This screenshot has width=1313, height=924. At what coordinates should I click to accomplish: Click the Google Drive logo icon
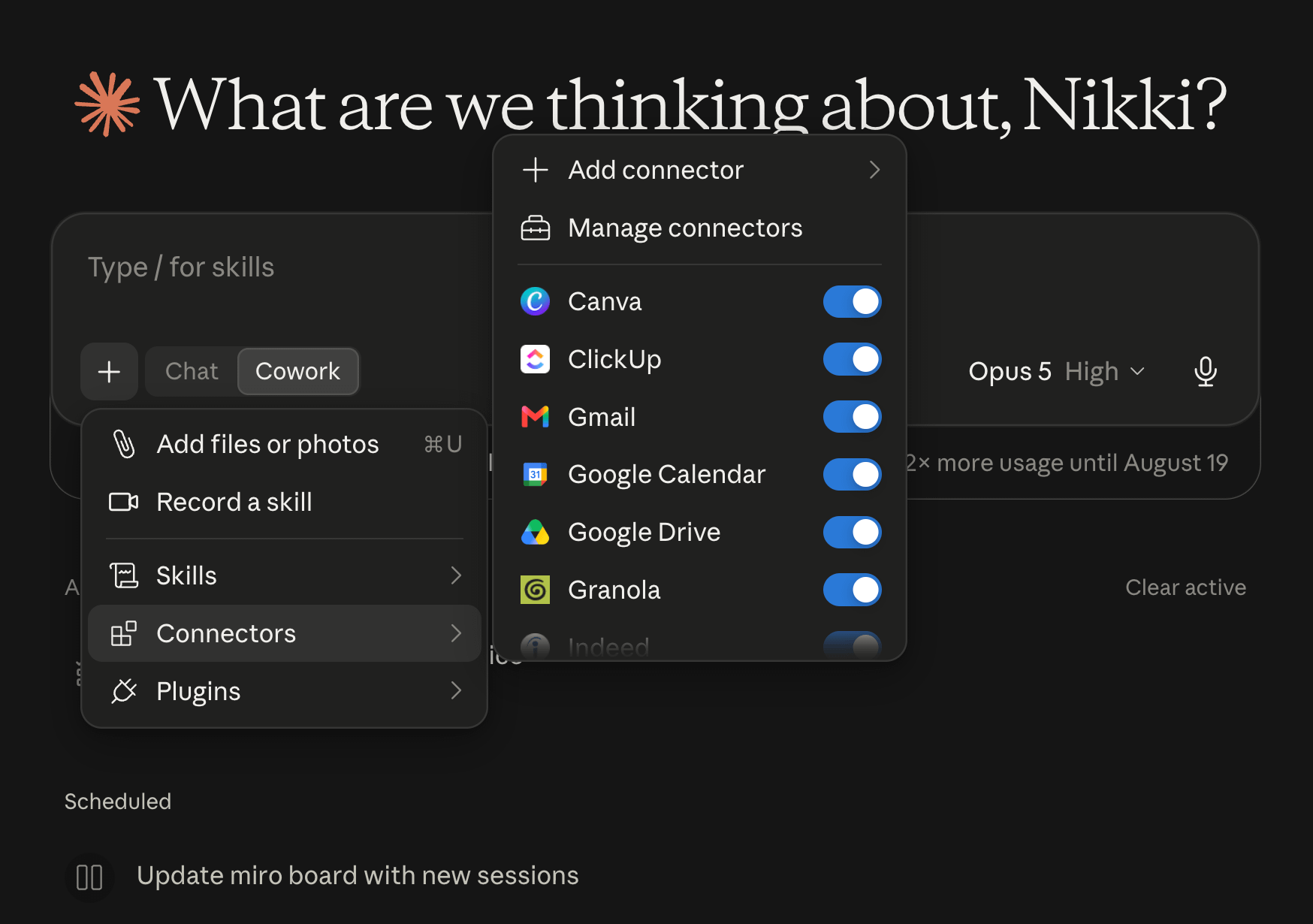(536, 532)
